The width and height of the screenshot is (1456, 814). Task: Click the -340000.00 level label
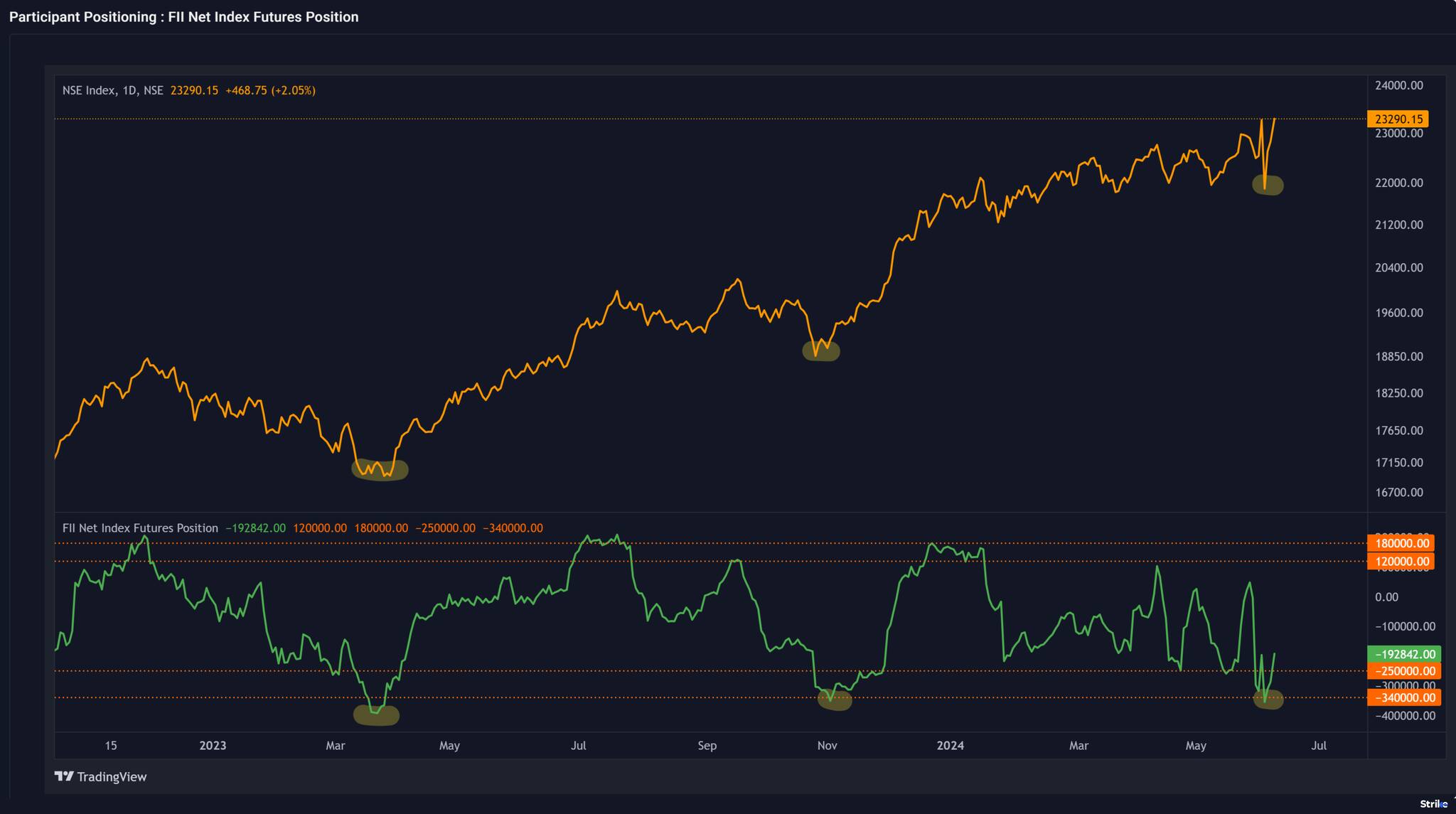tap(1403, 698)
